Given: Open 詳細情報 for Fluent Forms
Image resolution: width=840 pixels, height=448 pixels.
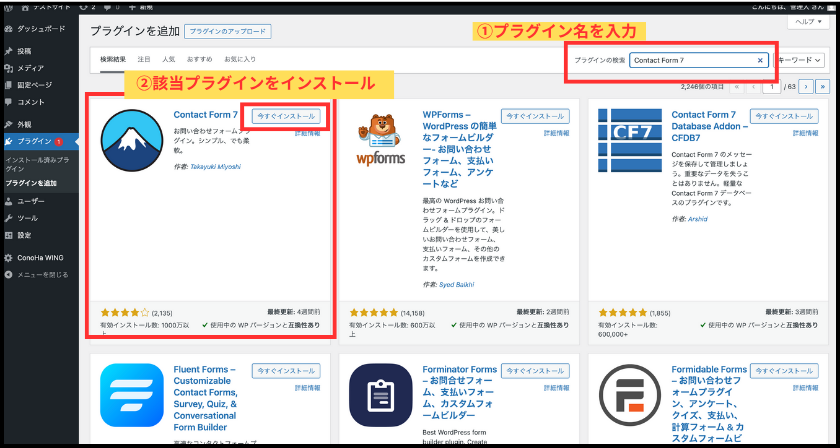Looking at the screenshot, I should click(x=308, y=388).
